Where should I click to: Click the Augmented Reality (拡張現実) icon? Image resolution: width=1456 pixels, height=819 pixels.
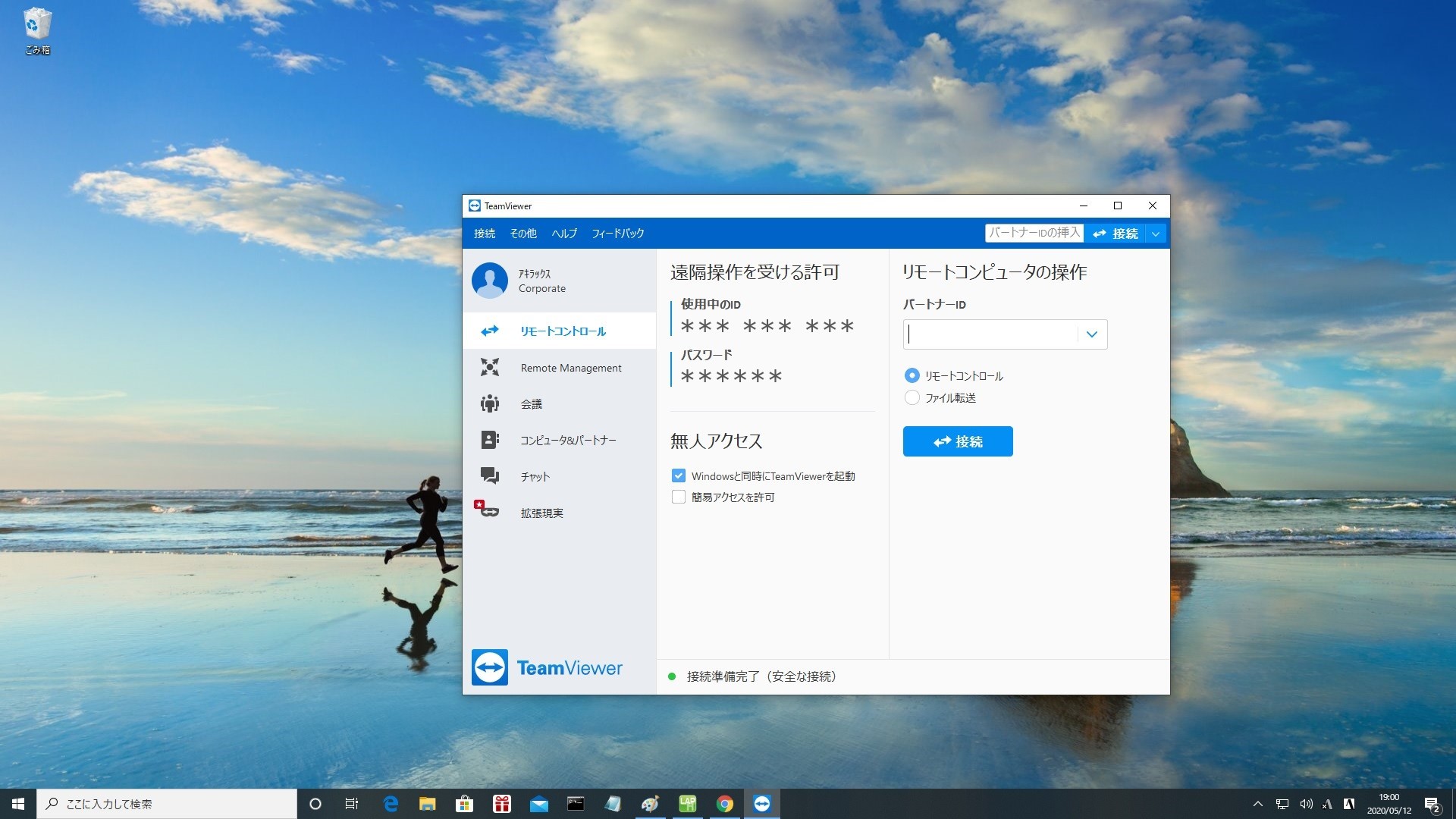tap(487, 510)
